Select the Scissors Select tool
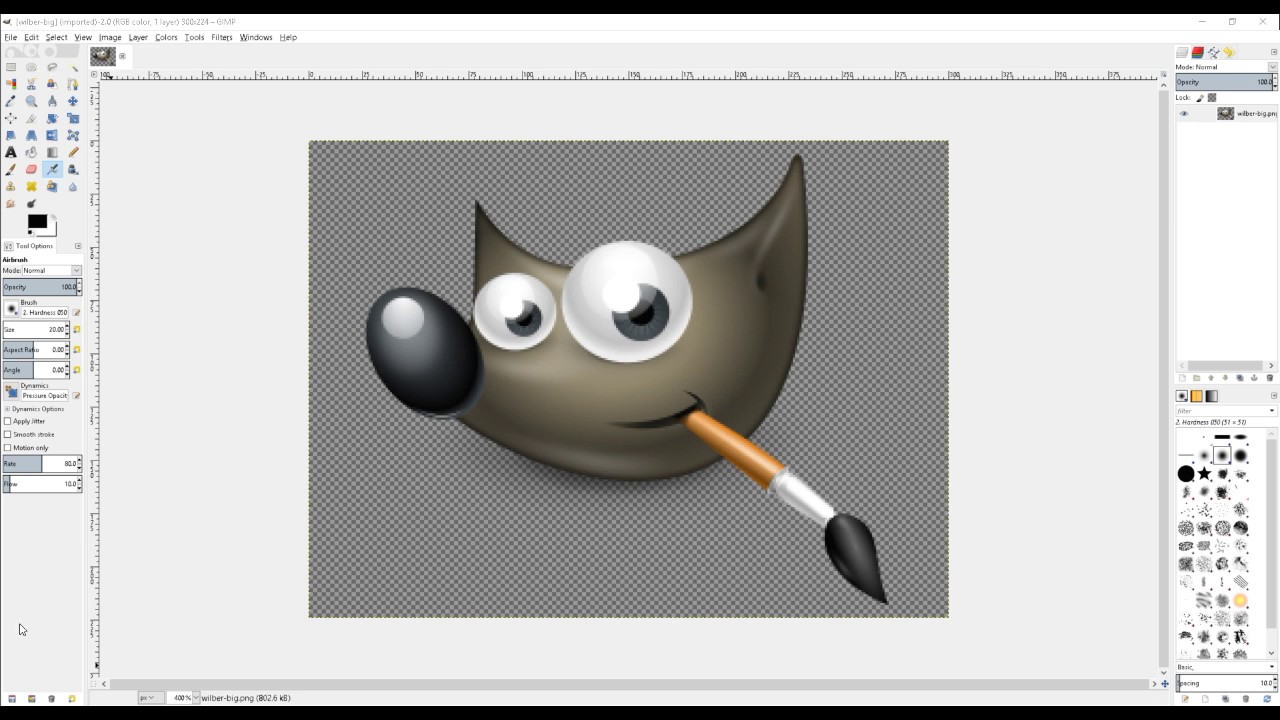Image resolution: width=1280 pixels, height=720 pixels. (31, 84)
